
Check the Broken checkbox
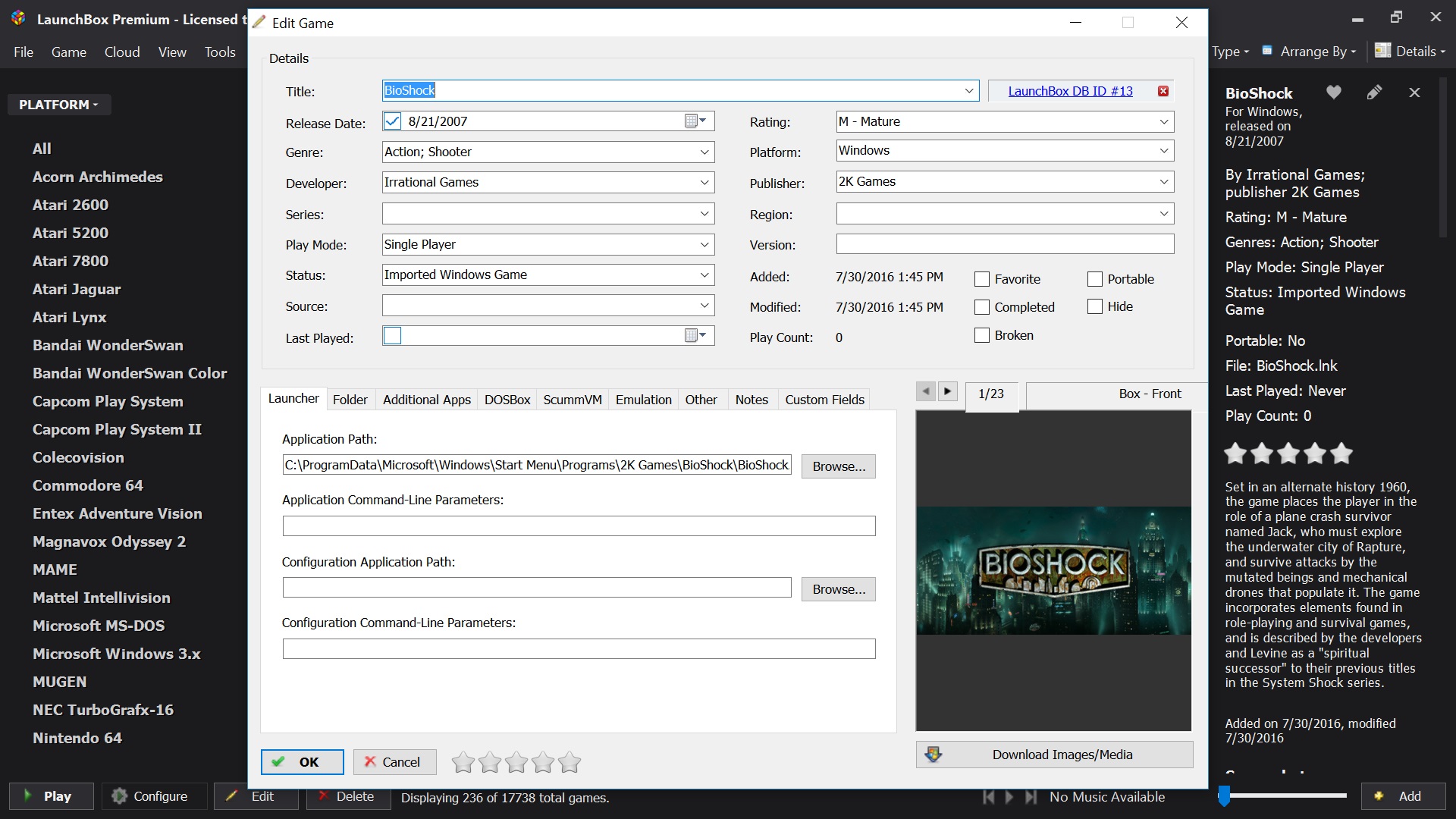click(x=982, y=335)
